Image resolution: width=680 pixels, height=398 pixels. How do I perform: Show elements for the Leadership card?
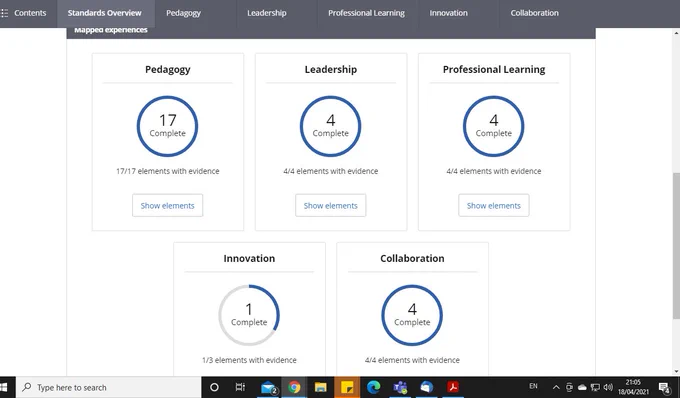coord(330,206)
